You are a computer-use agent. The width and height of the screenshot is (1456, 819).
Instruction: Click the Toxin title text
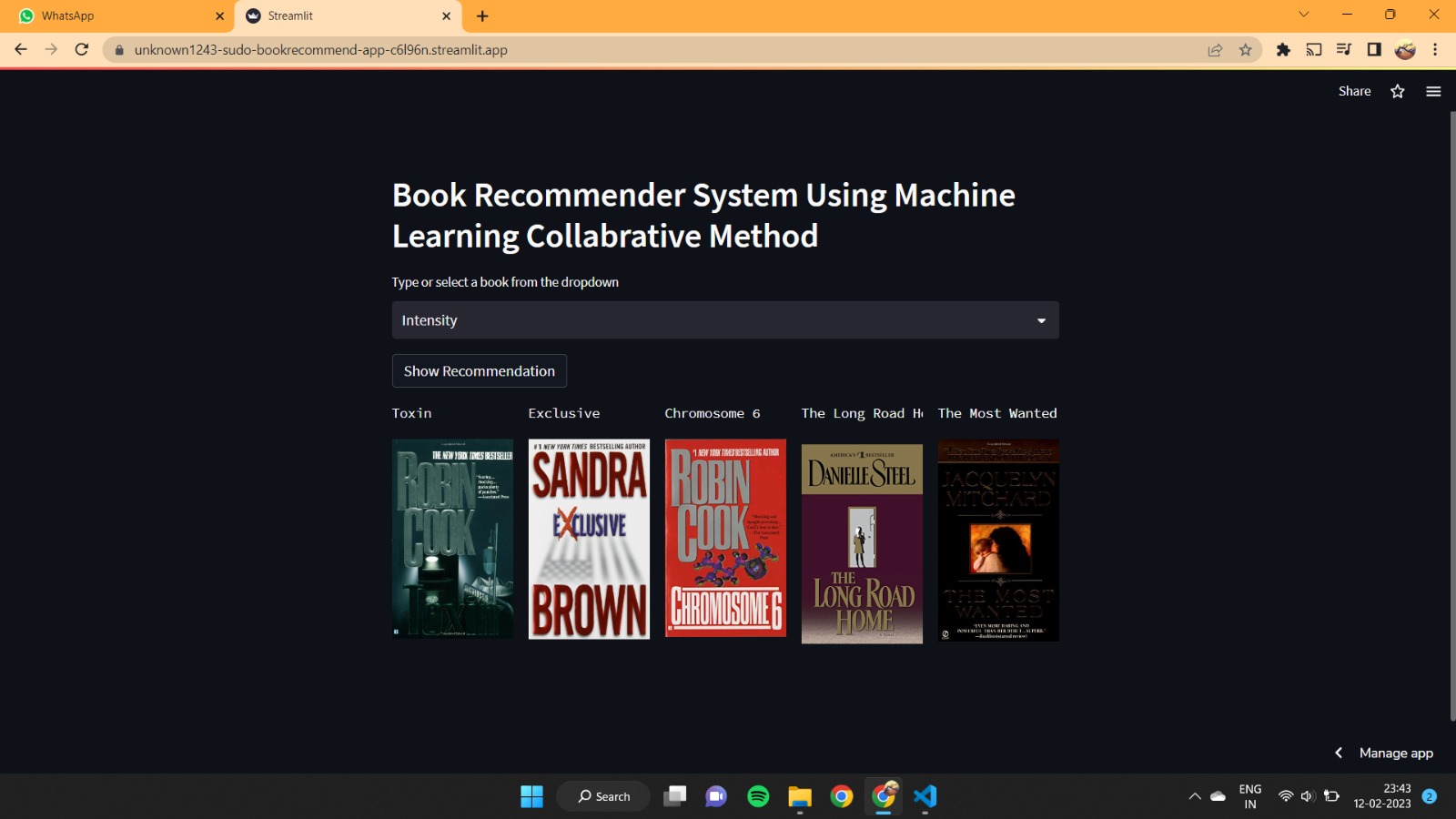[411, 413]
